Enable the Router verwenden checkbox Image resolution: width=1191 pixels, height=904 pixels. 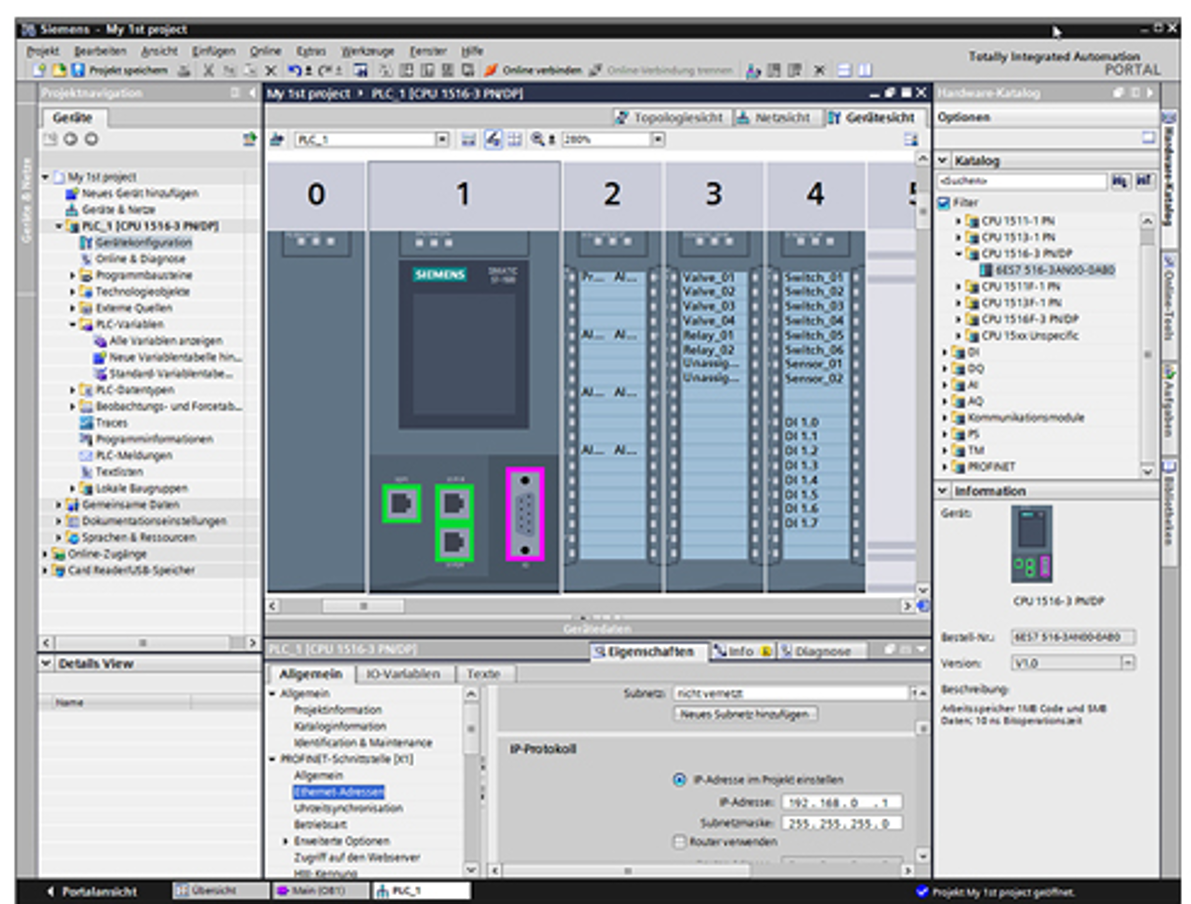pos(680,842)
